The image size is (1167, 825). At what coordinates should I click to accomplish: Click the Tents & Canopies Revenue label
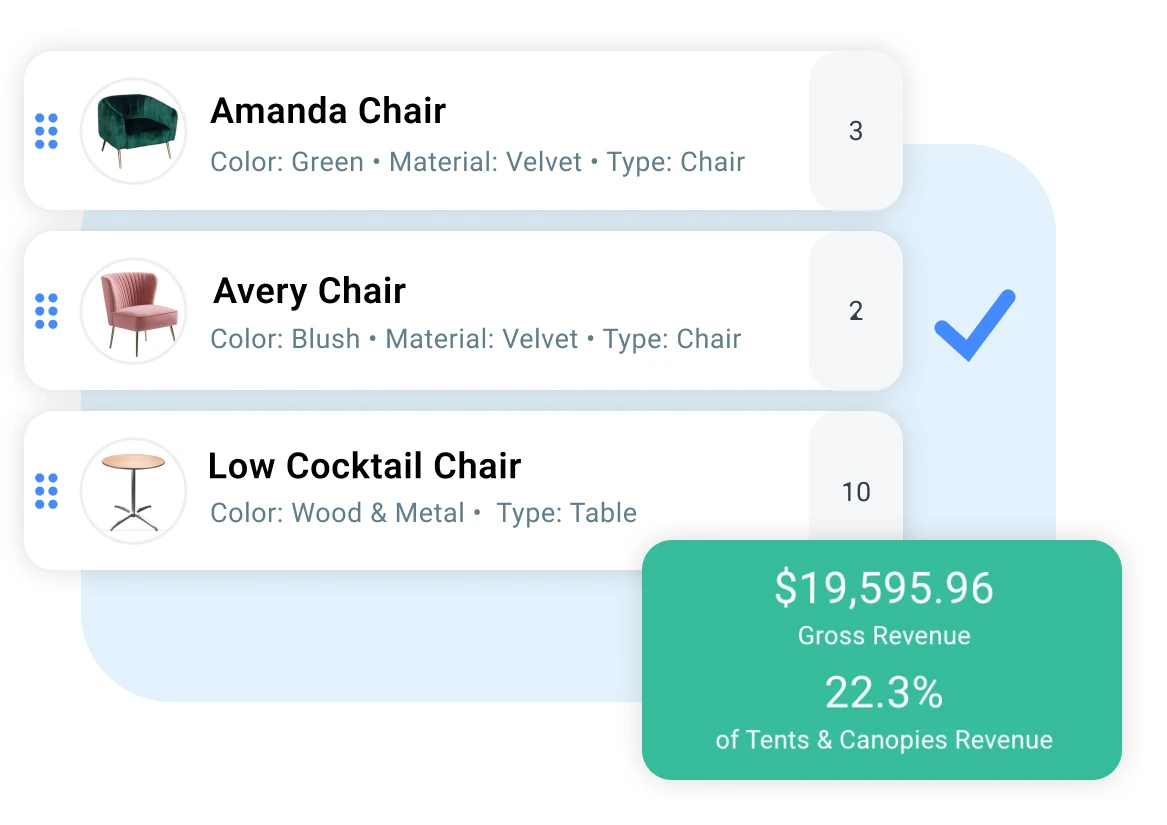[x=884, y=741]
